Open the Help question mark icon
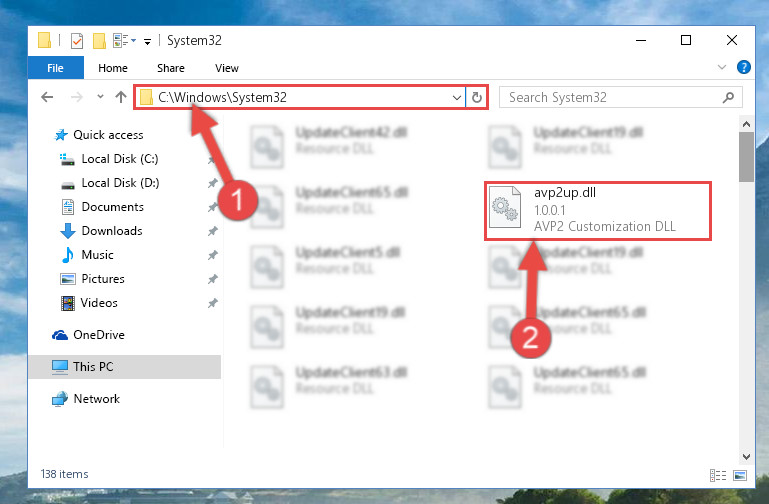 743,67
